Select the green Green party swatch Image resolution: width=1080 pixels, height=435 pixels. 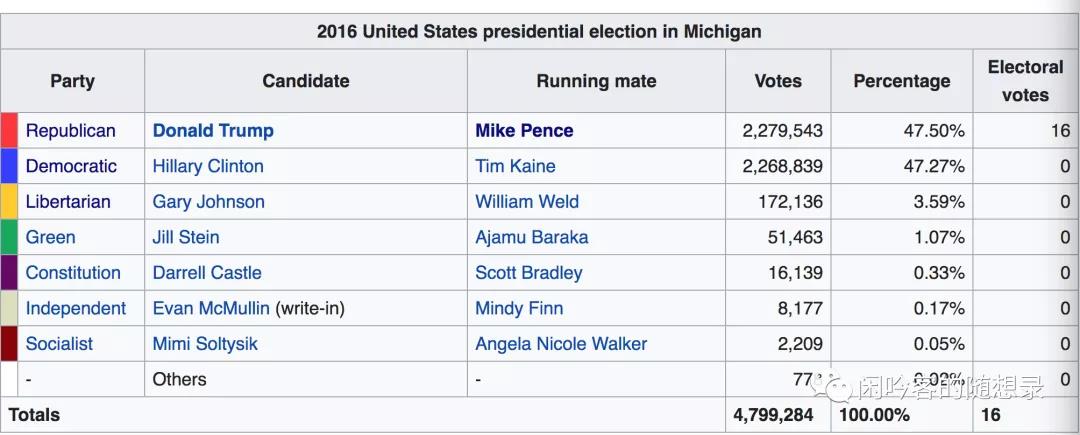9,237
